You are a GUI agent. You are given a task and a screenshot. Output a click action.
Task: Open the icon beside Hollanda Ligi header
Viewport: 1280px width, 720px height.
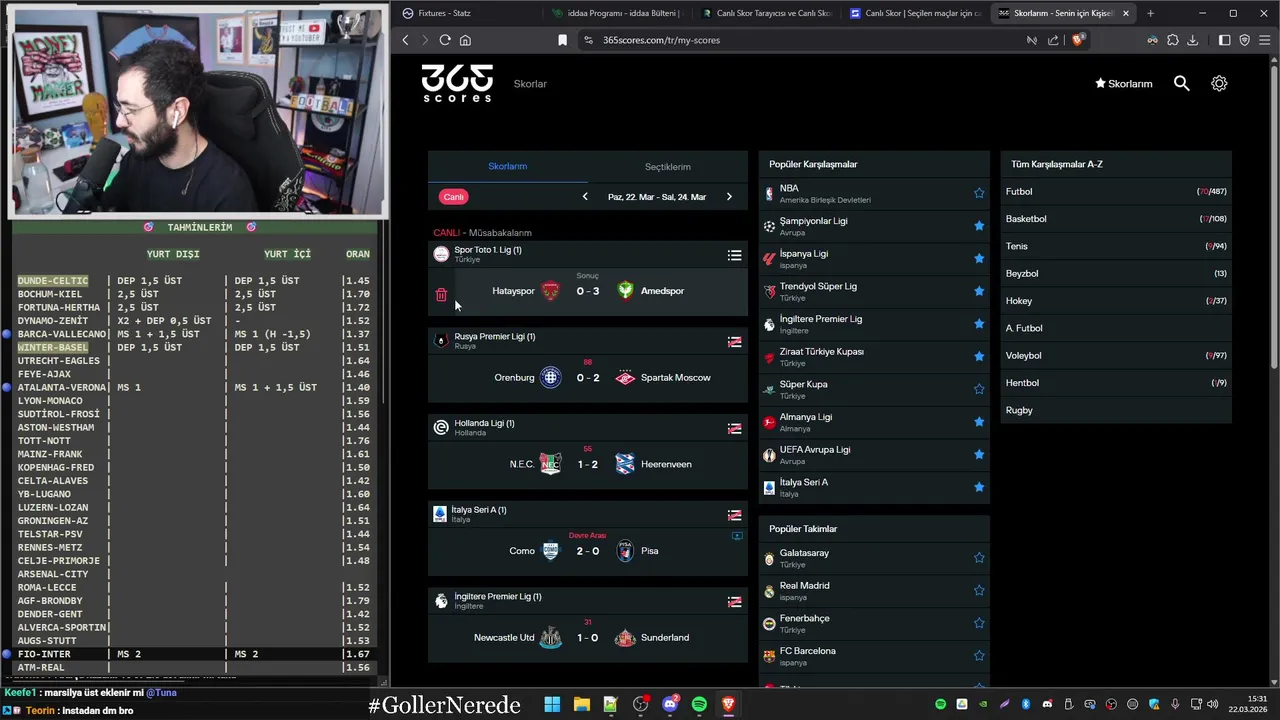point(734,428)
